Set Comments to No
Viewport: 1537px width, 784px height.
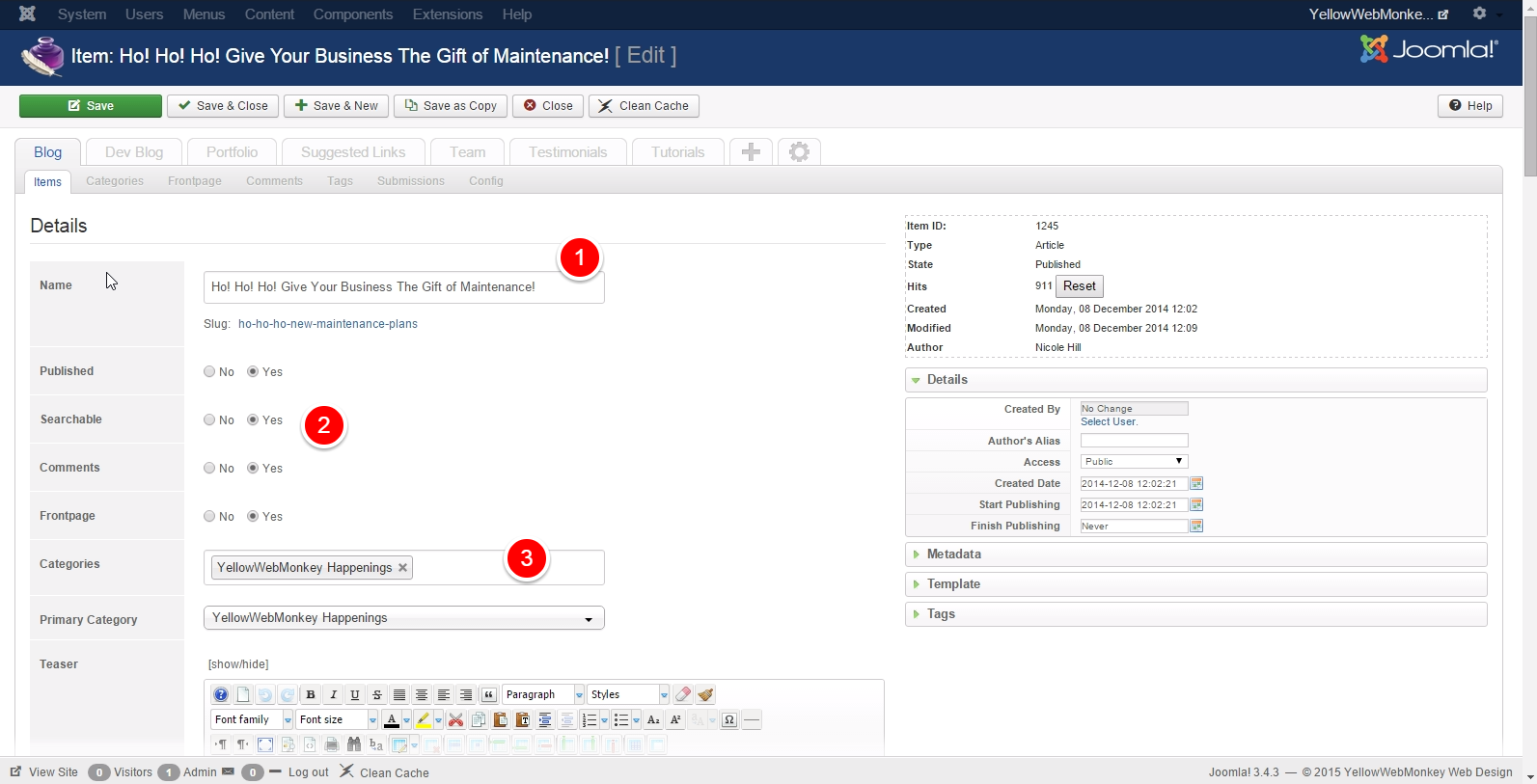coord(209,468)
